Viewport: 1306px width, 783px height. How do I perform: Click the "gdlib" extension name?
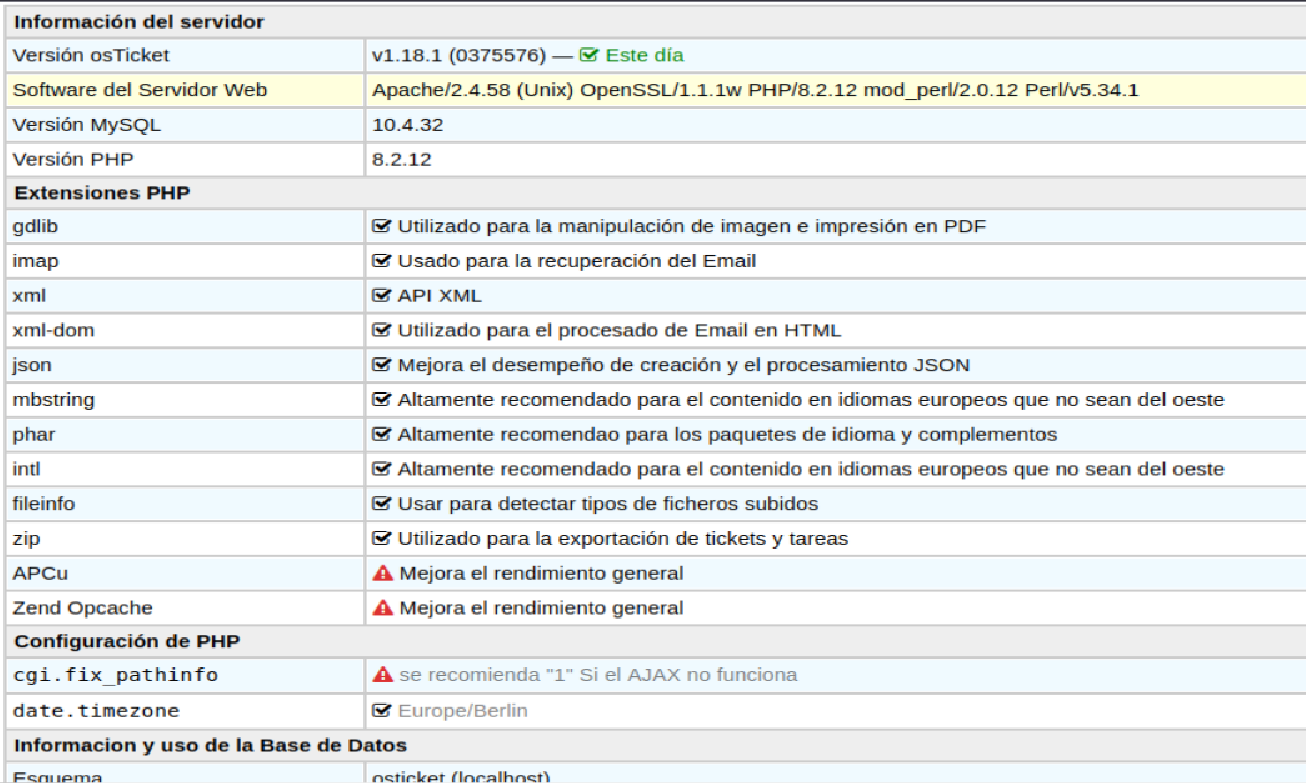point(35,227)
